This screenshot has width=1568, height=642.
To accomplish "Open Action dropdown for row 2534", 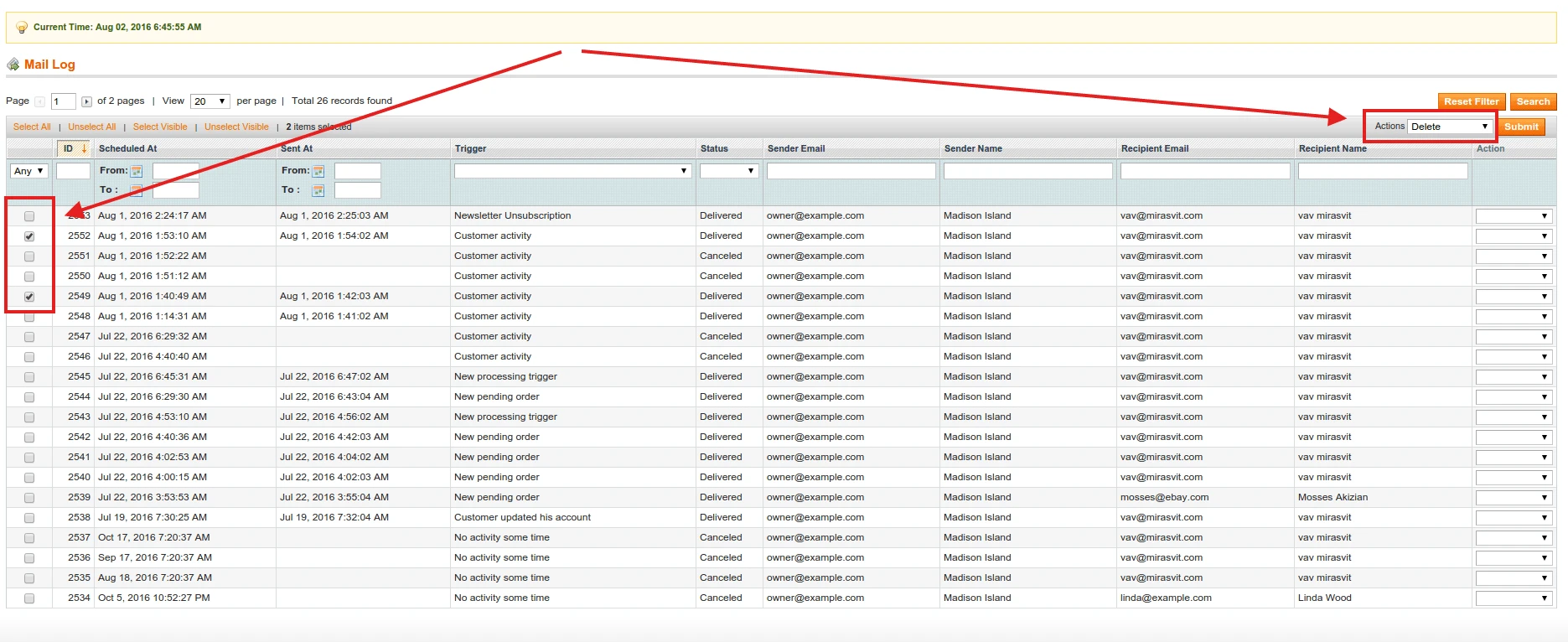I will [x=1514, y=598].
